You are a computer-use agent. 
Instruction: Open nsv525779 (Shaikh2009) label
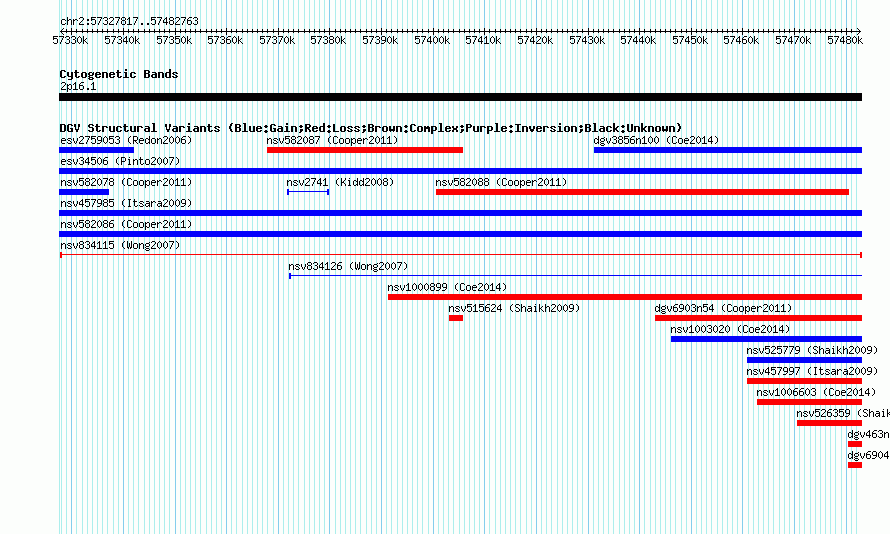[x=812, y=350]
